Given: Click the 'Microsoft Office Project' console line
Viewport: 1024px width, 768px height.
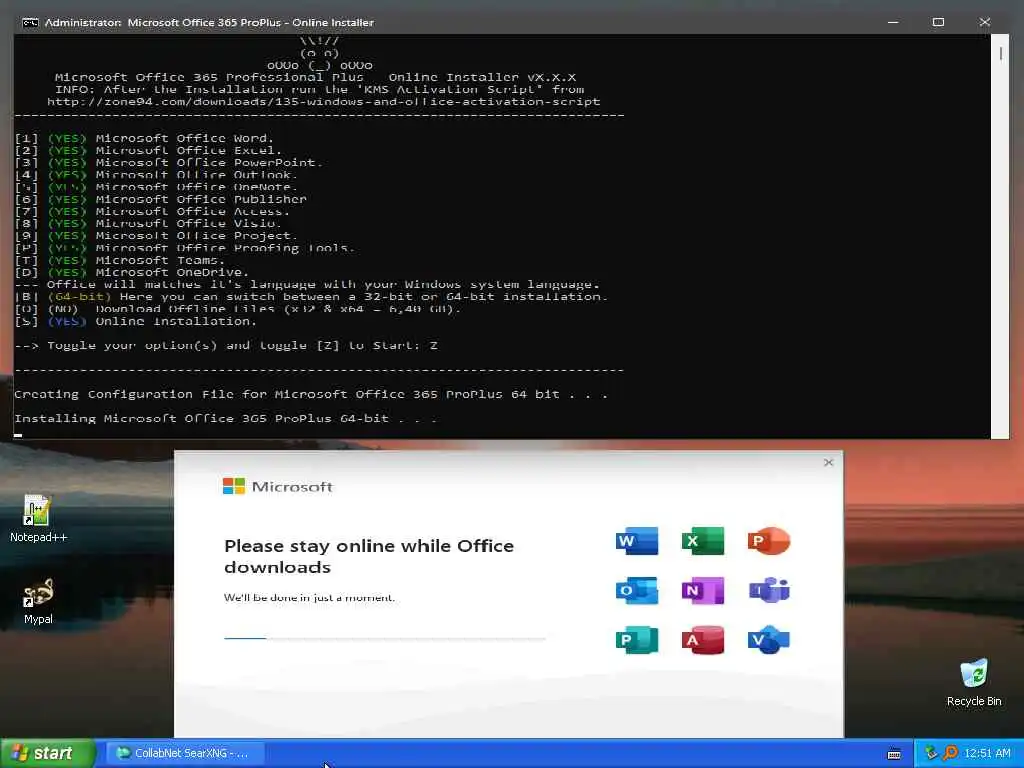Looking at the screenshot, I should (x=156, y=236).
